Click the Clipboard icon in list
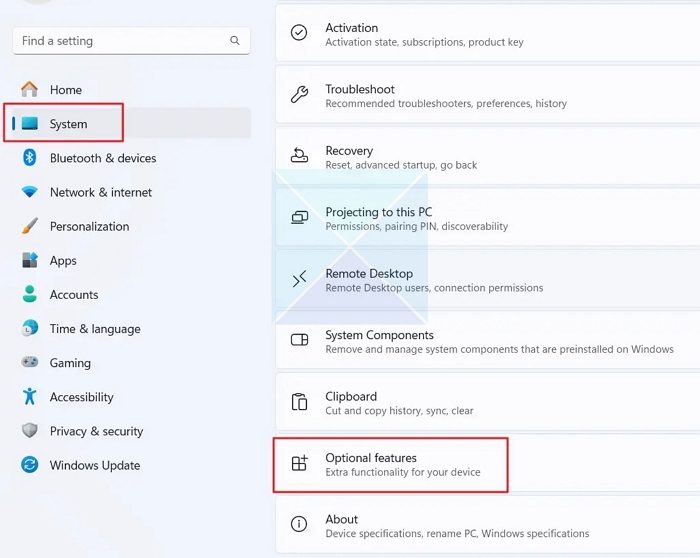Image resolution: width=700 pixels, height=558 pixels. click(299, 402)
